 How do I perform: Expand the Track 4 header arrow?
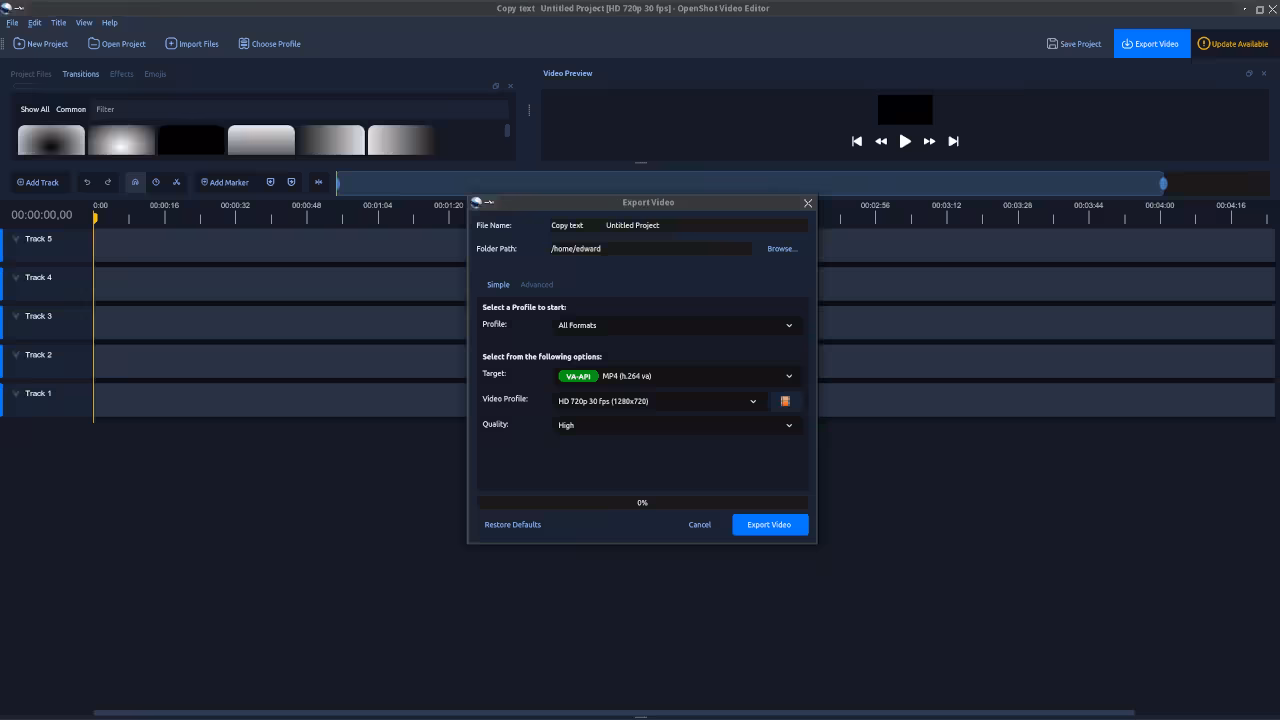tap(15, 278)
